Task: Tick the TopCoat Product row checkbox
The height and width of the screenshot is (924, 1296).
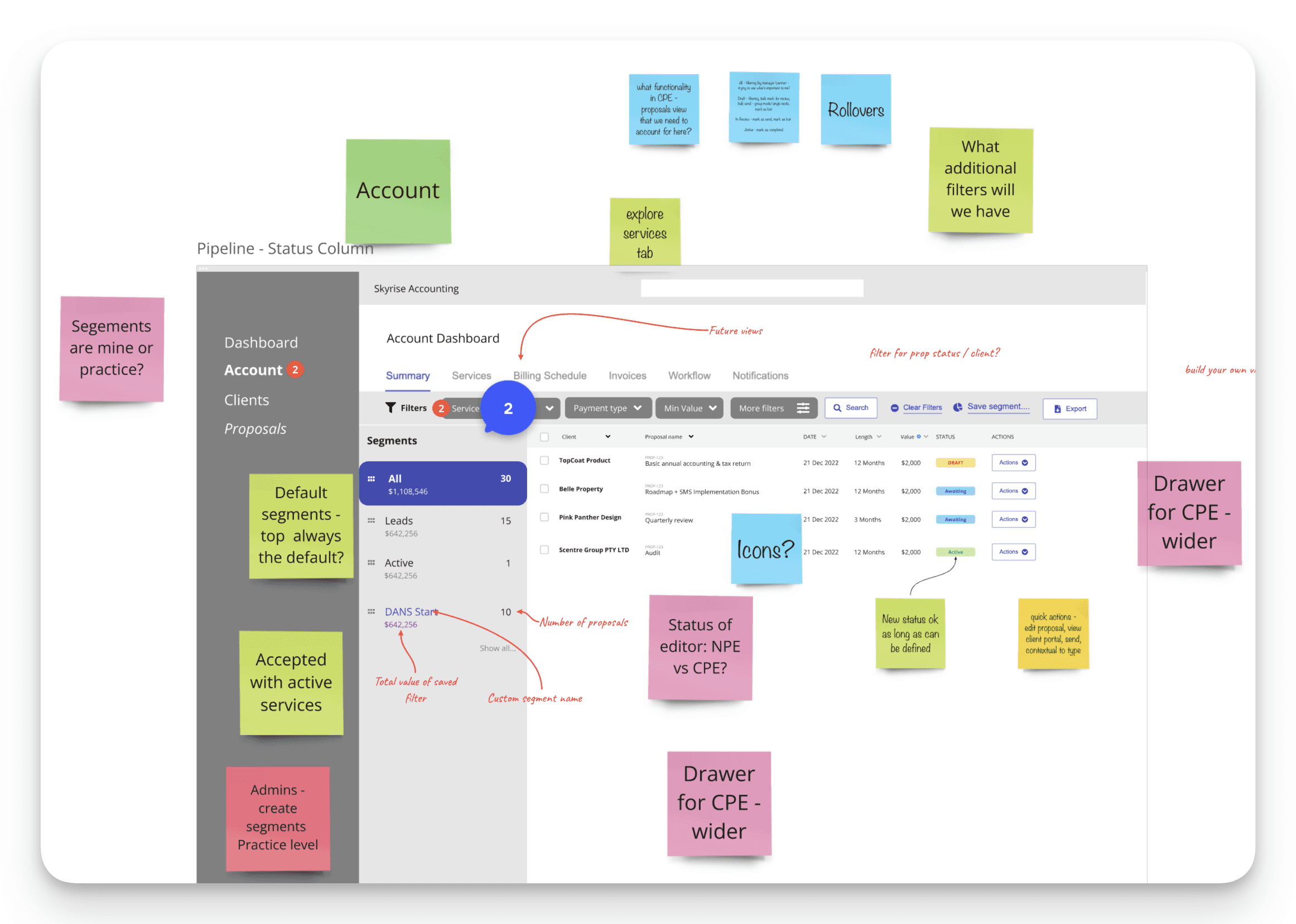Action: 545,460
